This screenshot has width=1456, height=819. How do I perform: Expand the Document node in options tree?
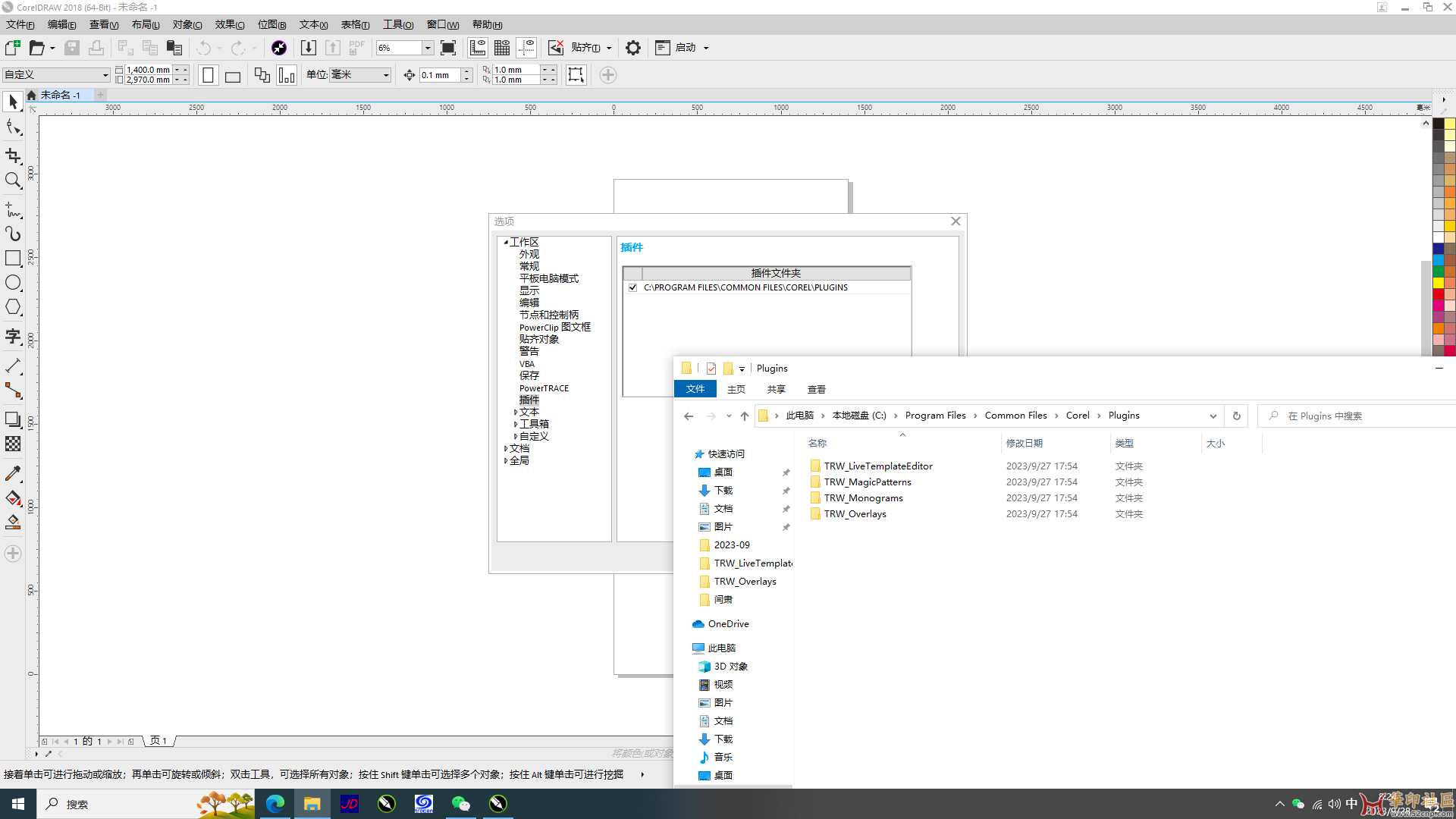pos(506,448)
